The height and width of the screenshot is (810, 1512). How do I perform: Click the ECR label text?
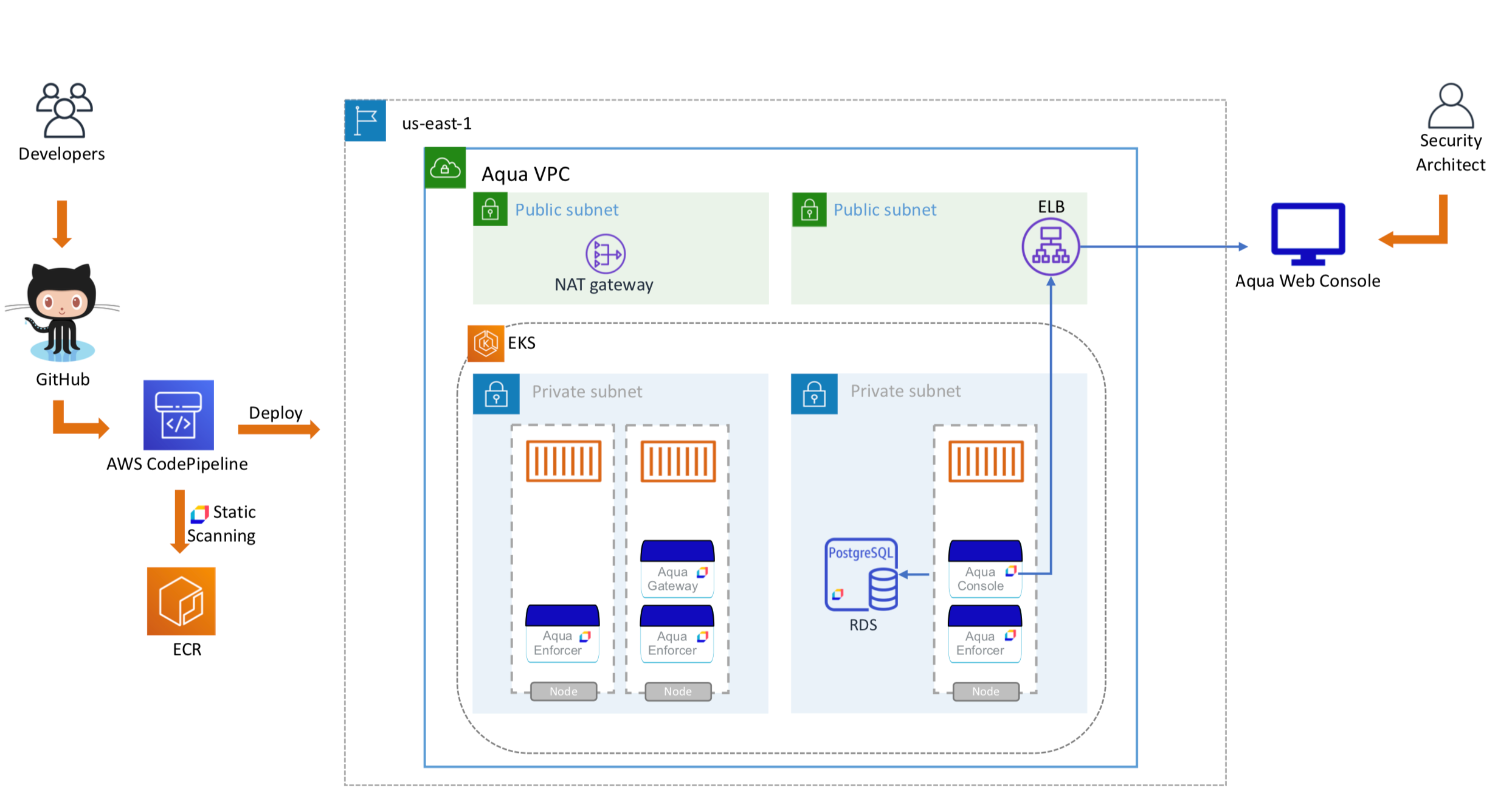point(187,649)
